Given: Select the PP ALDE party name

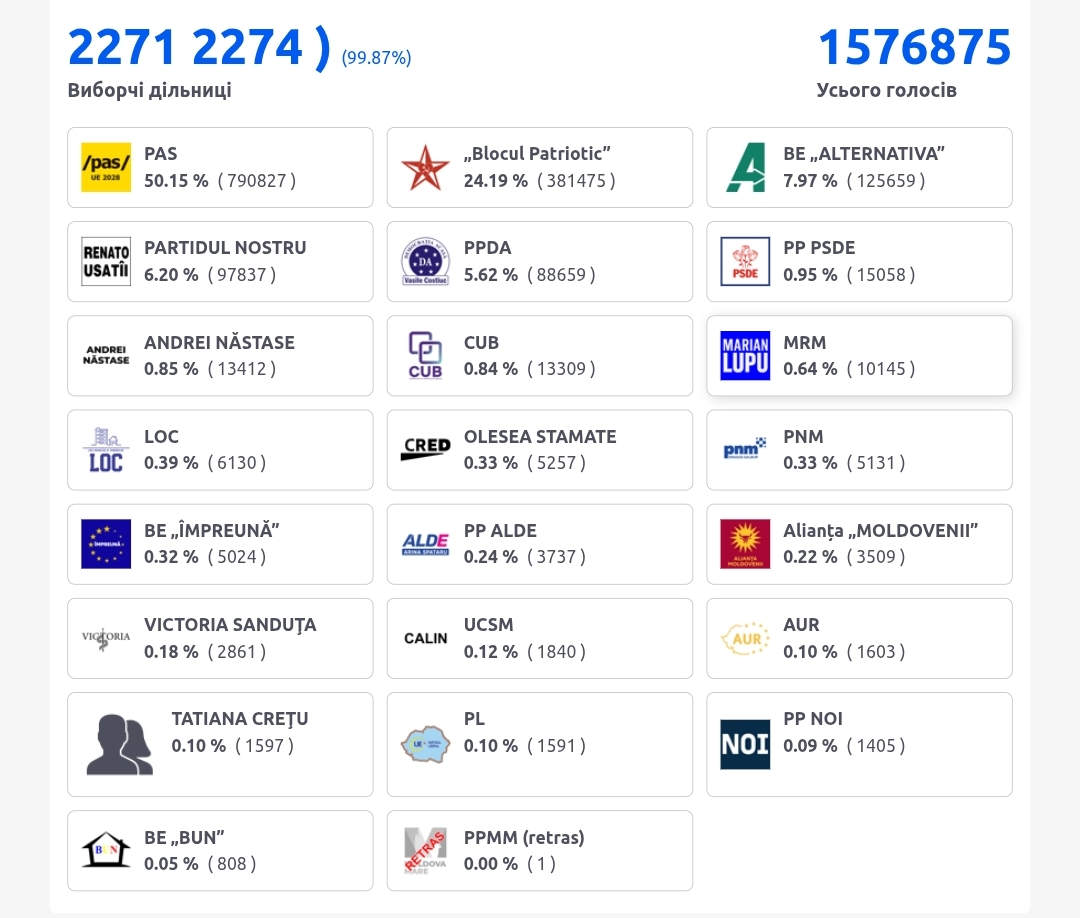Looking at the screenshot, I should click(500, 531).
